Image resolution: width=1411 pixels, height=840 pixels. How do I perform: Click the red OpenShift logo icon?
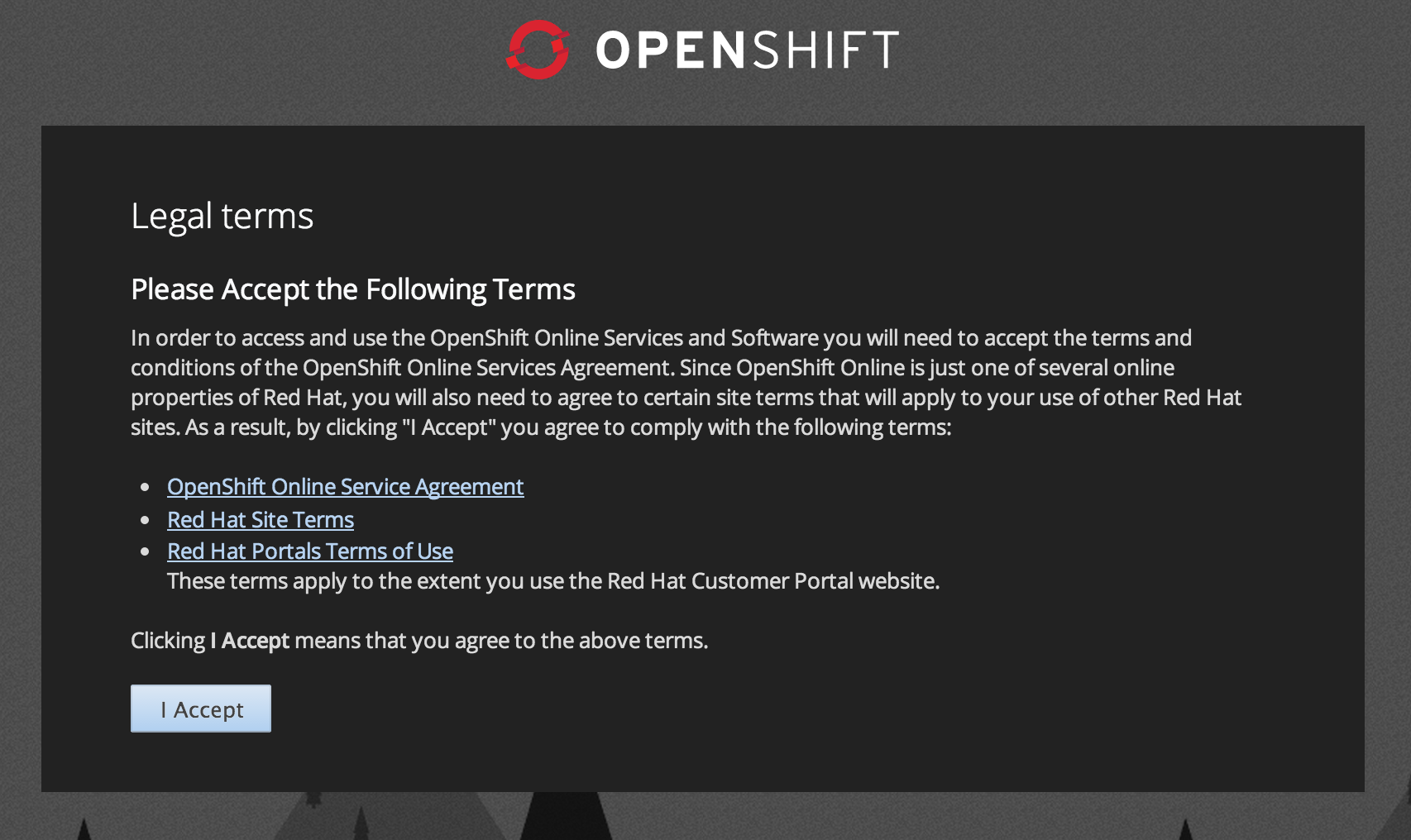pos(538,50)
